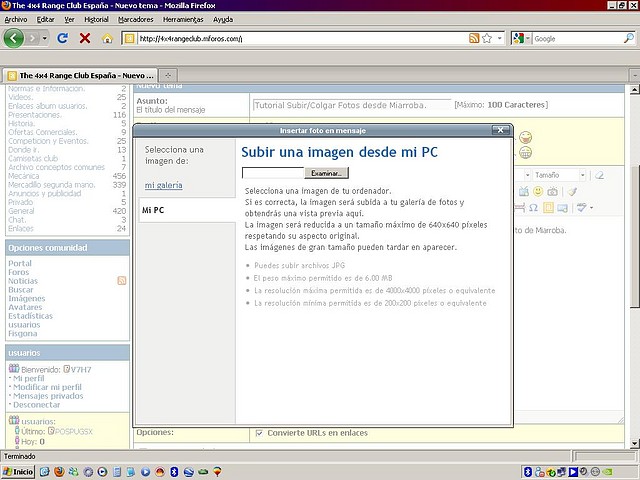Click the Foros link in sidebar

point(18,272)
